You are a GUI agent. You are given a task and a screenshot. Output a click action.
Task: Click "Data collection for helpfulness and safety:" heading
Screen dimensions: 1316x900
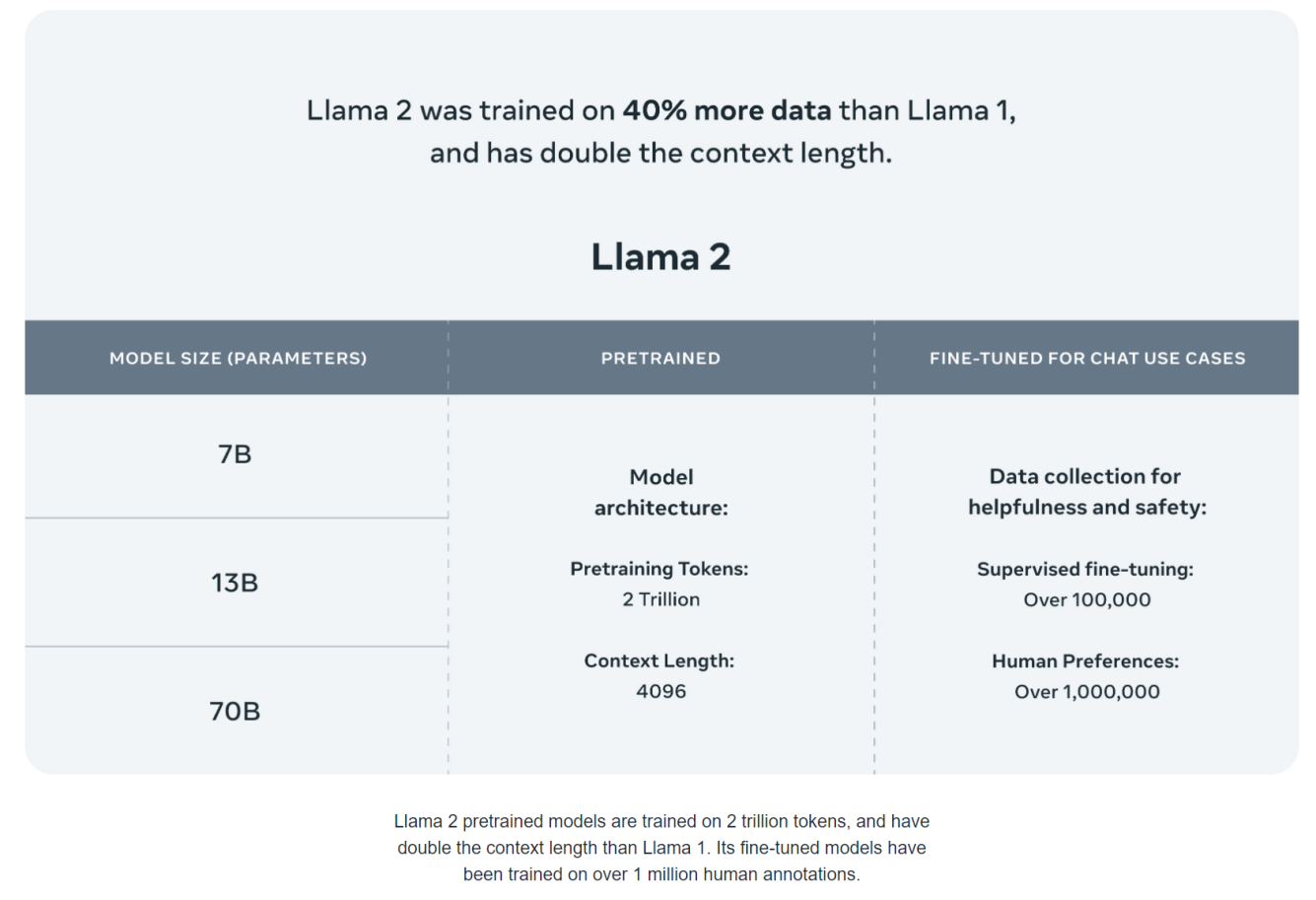click(1086, 492)
